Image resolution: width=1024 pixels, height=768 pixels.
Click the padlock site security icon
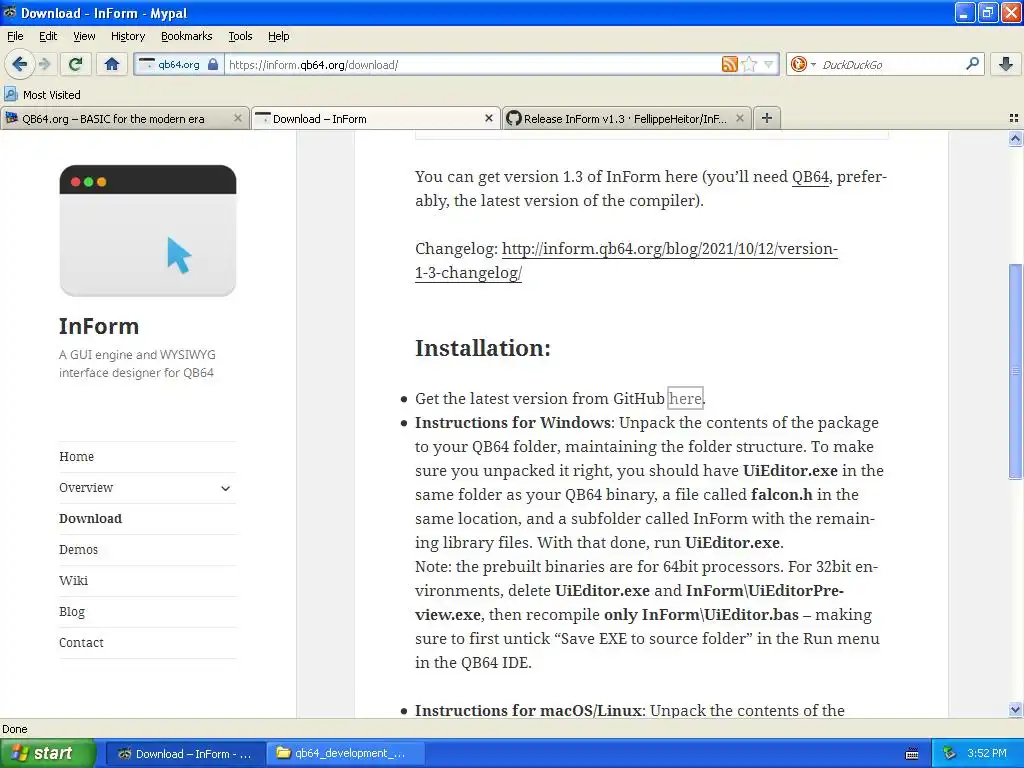tap(212, 64)
